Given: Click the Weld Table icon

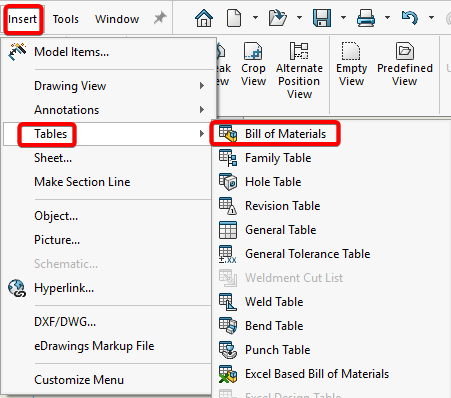Looking at the screenshot, I should click(x=228, y=302).
